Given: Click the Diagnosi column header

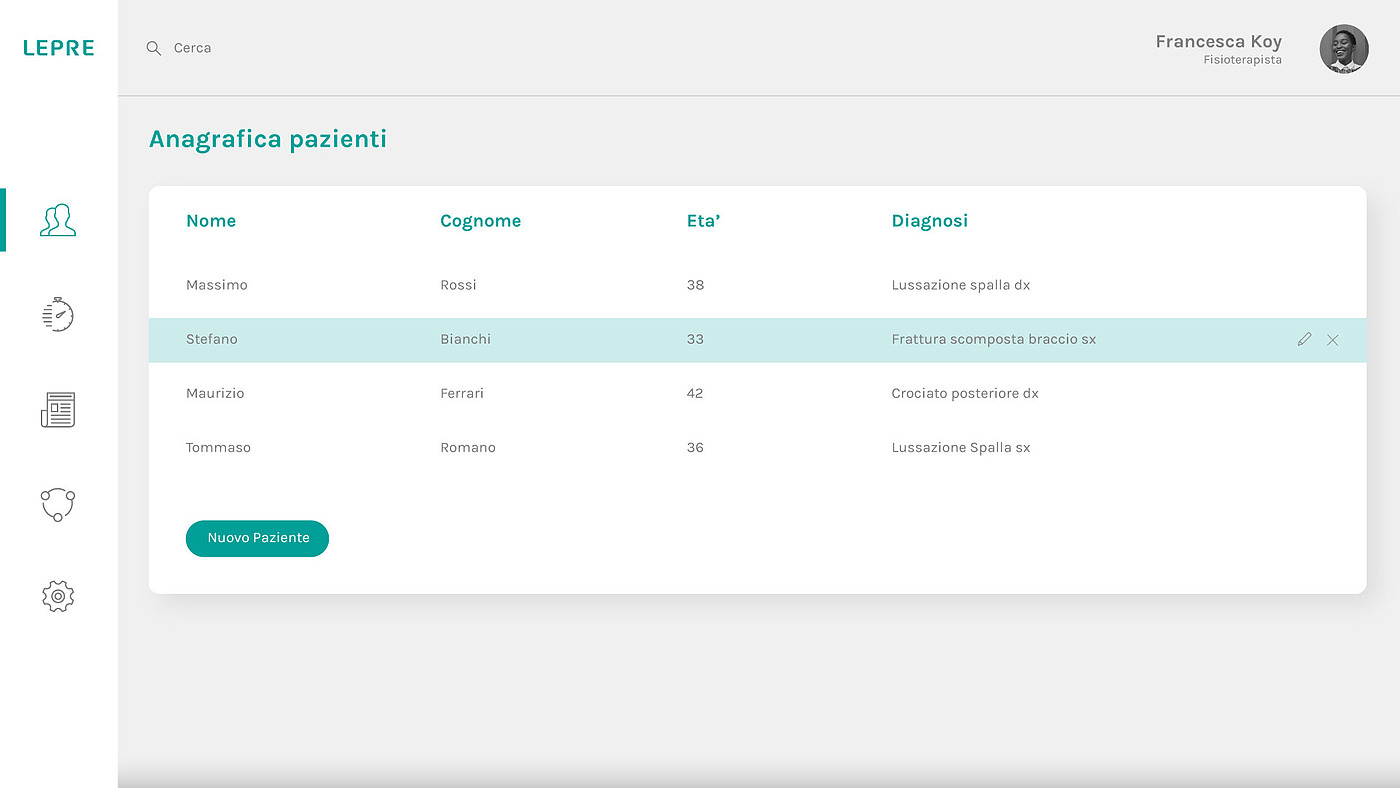Looking at the screenshot, I should [x=930, y=221].
